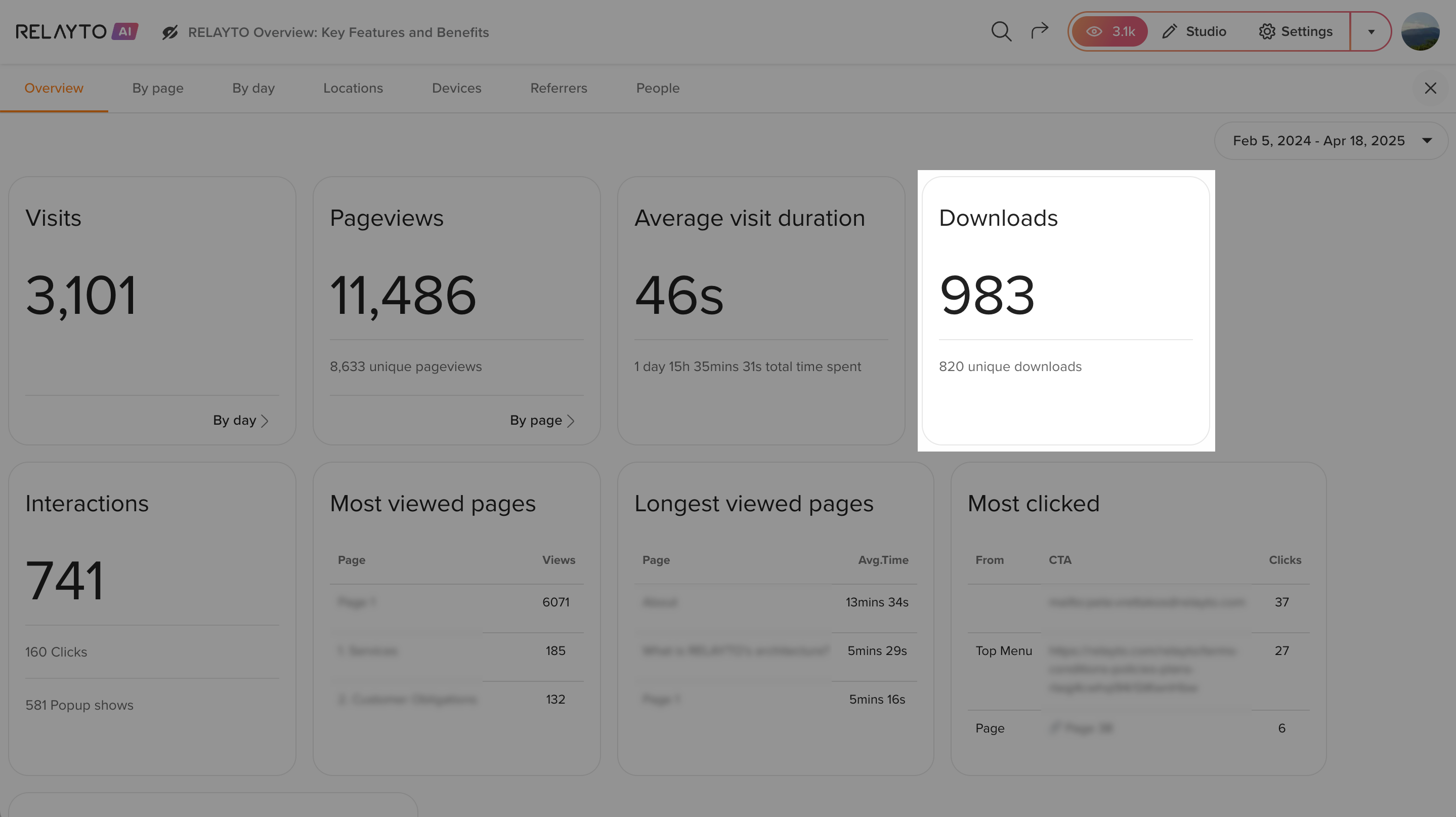Open the Devices tab
The width and height of the screenshot is (1456, 817).
pos(457,88)
